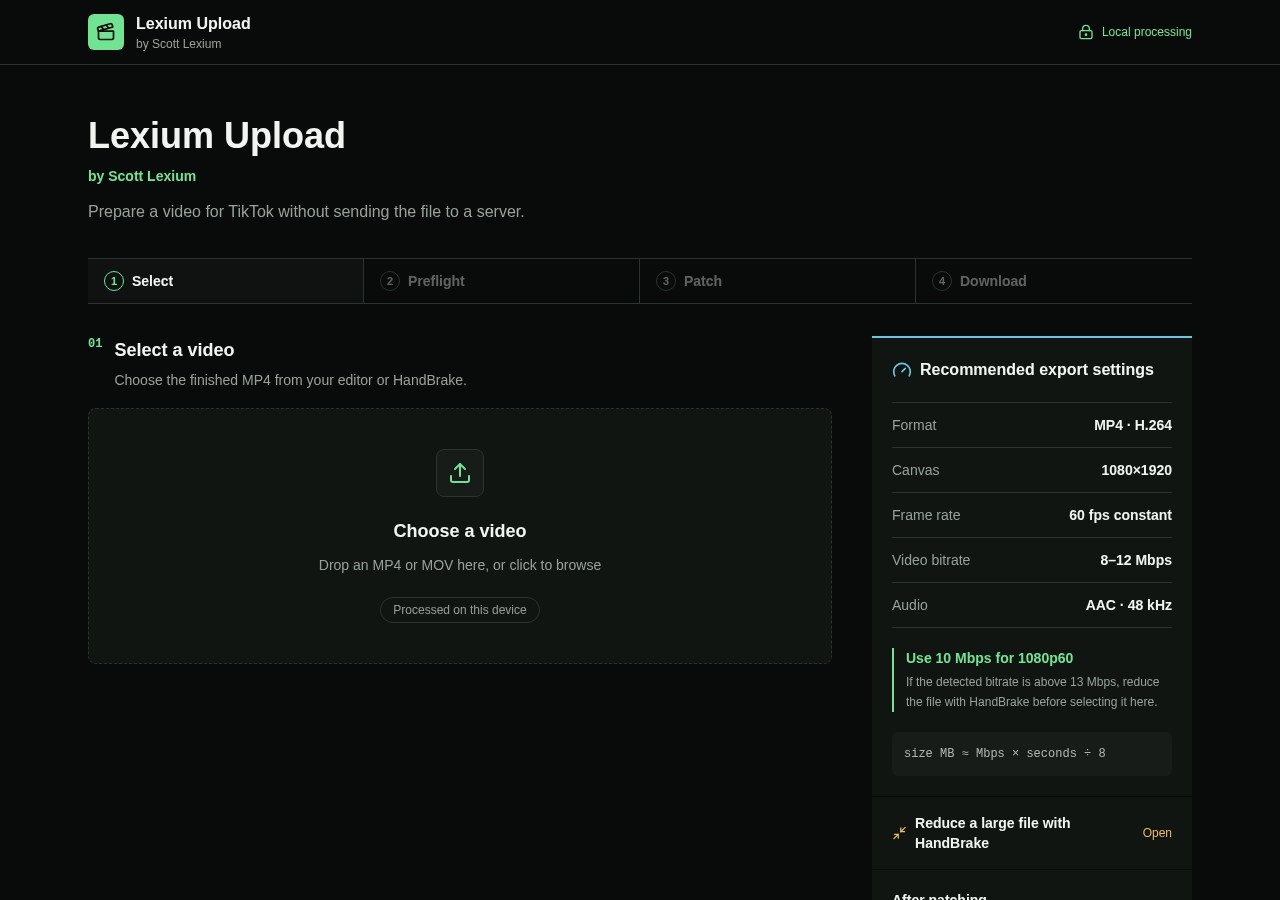This screenshot has height=900, width=1280.
Task: Click the Frame rate row label
Action: point(926,515)
